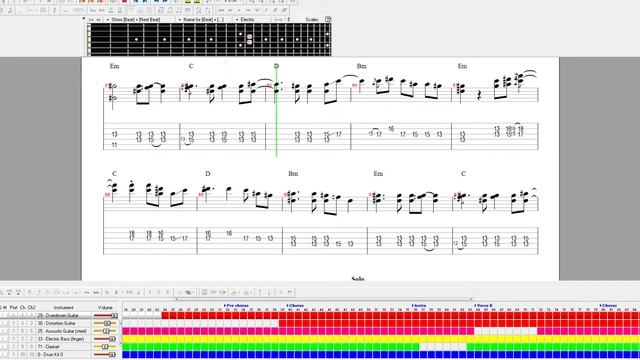The image size is (640, 360).
Task: Apply the ff dynamic from the toolbar
Action: pos(275,10)
